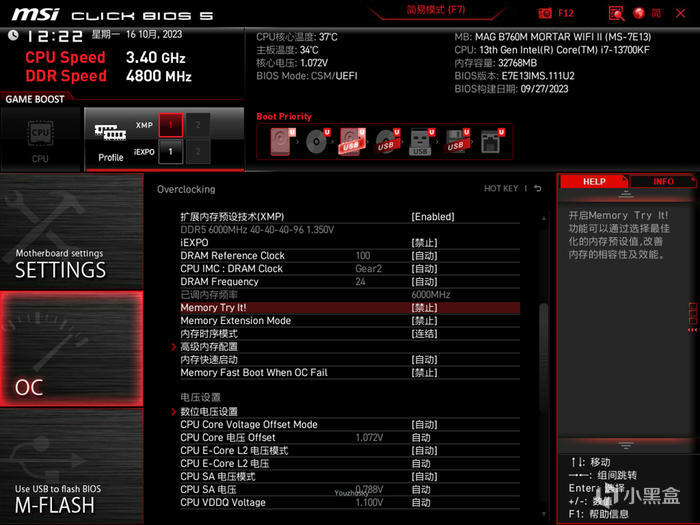Viewport: 700px width, 525px height.
Task: Change the XMP setting showing Enabled
Action: click(x=350, y=217)
